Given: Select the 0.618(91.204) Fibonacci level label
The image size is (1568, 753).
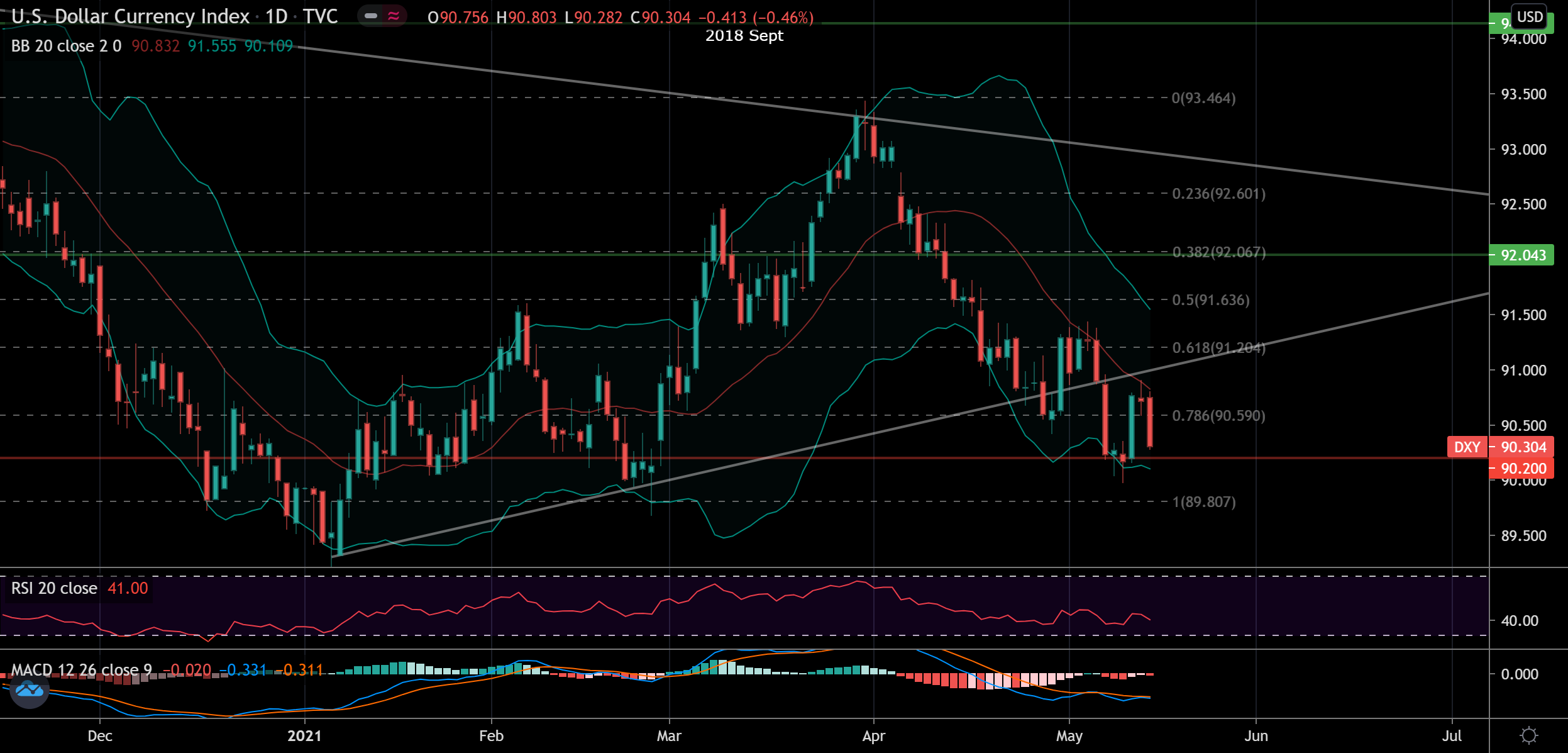Looking at the screenshot, I should [x=1218, y=348].
